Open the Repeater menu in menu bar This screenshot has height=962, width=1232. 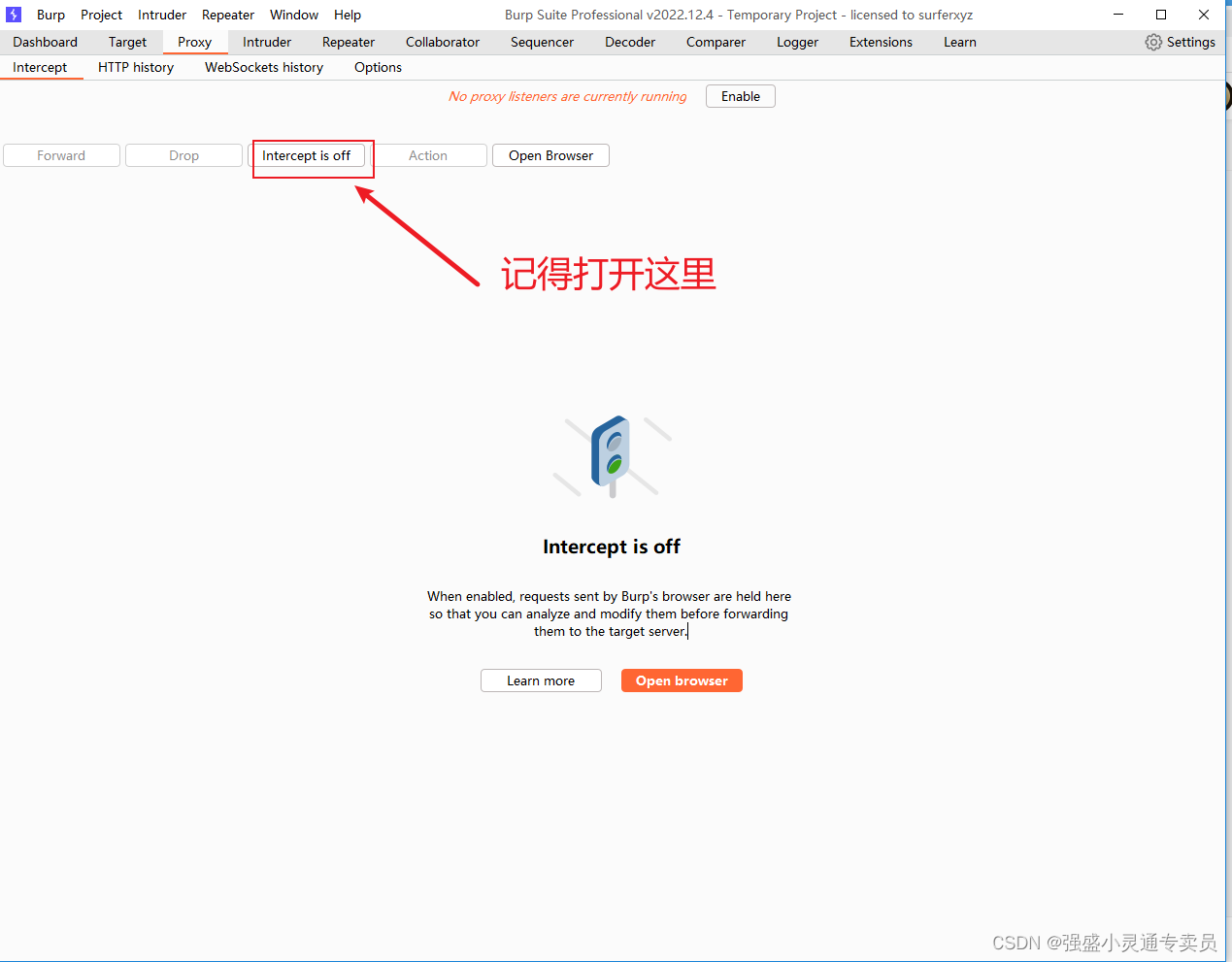[x=228, y=15]
